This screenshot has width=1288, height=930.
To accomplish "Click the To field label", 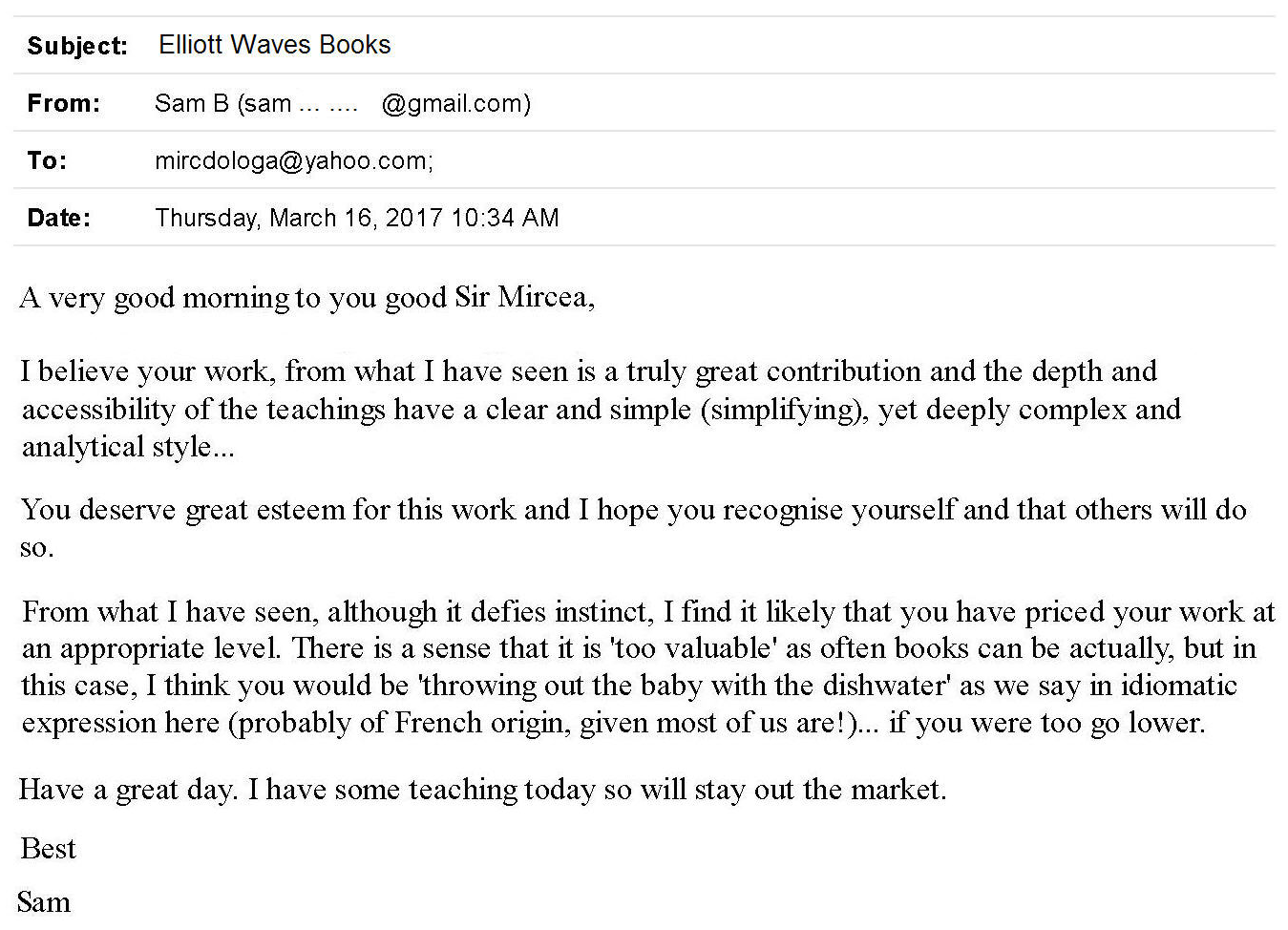I will [47, 160].
